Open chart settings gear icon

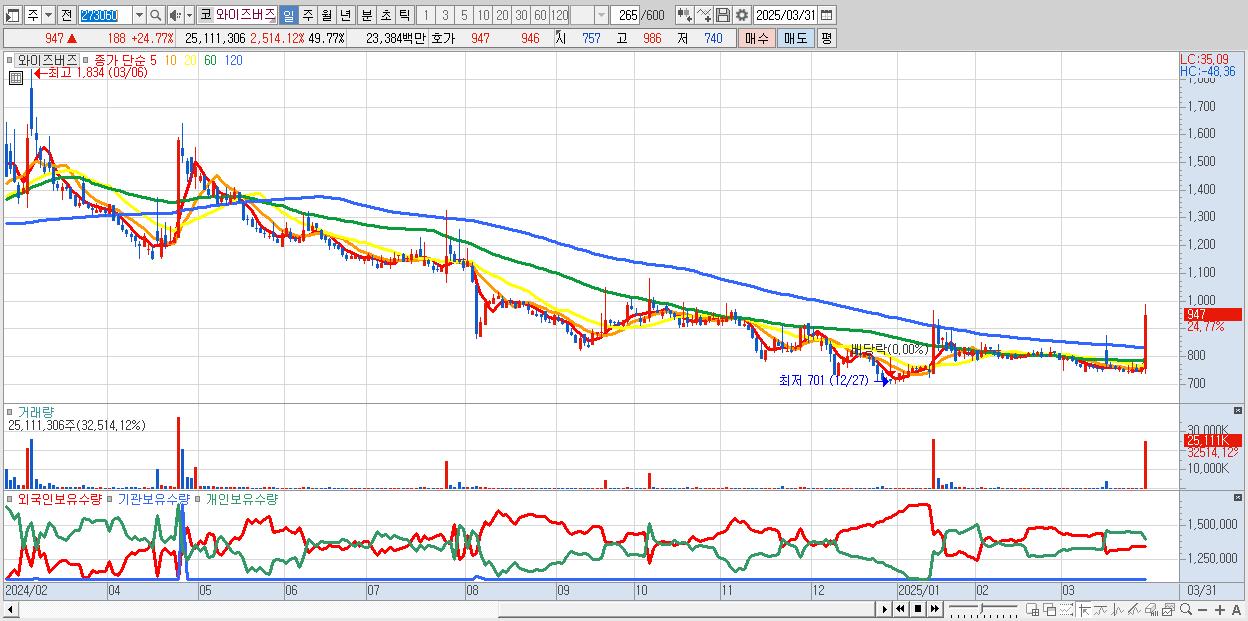pos(741,15)
